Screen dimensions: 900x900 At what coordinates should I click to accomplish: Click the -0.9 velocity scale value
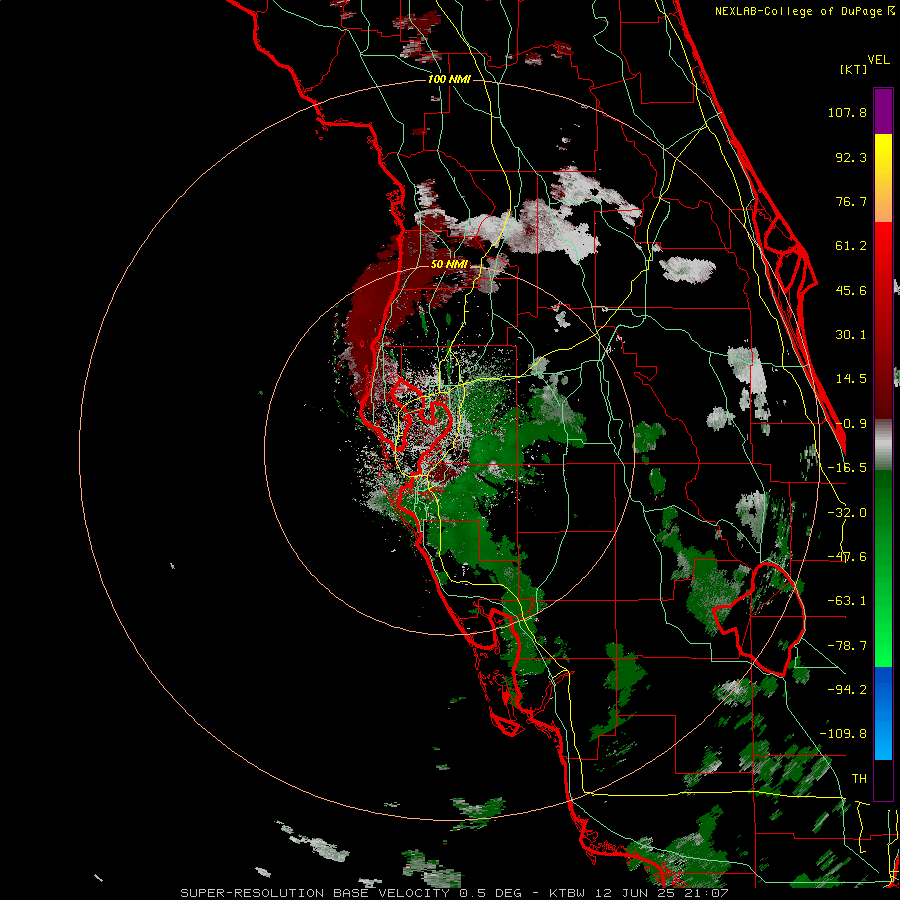851,424
